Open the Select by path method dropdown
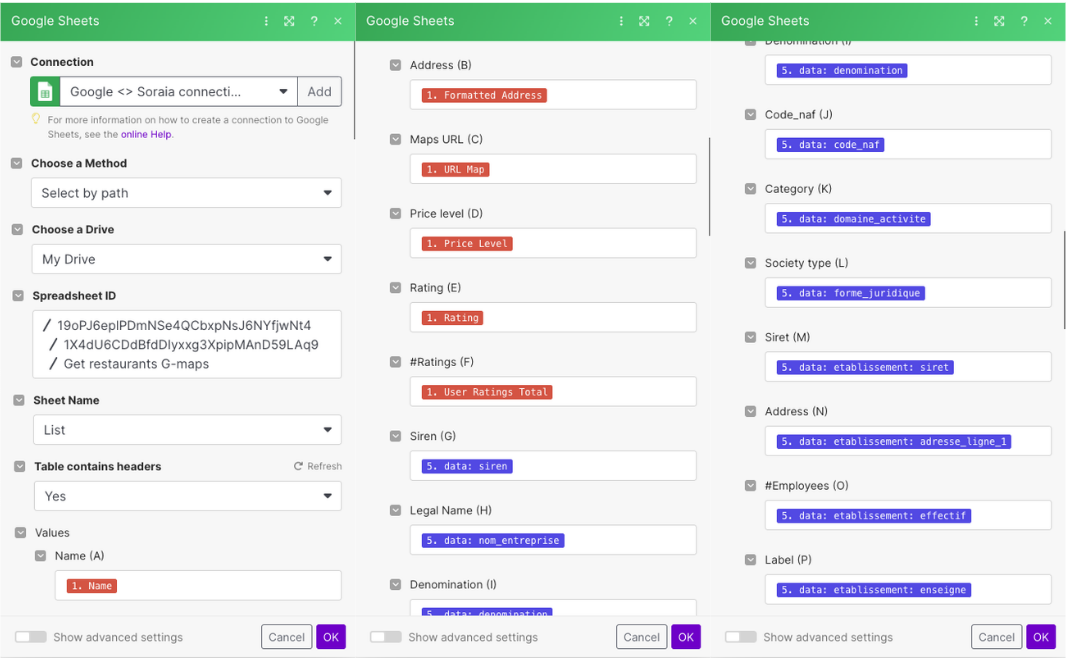This screenshot has width=1066, height=658. pos(186,193)
